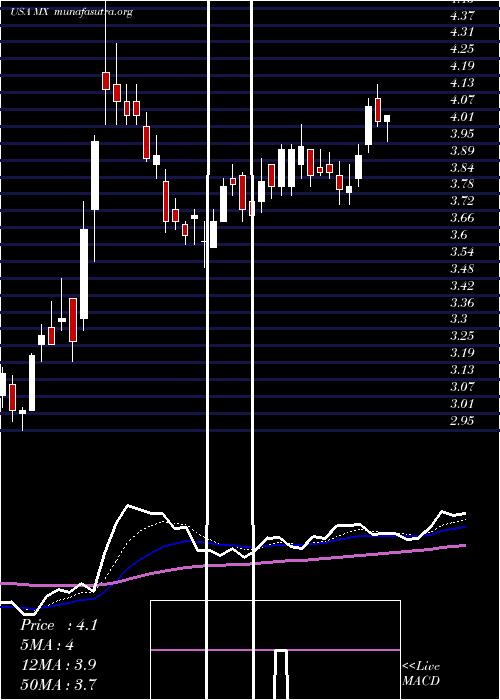Click the 3.36 price axis label
The width and height of the screenshot is (500, 700).
[462, 303]
